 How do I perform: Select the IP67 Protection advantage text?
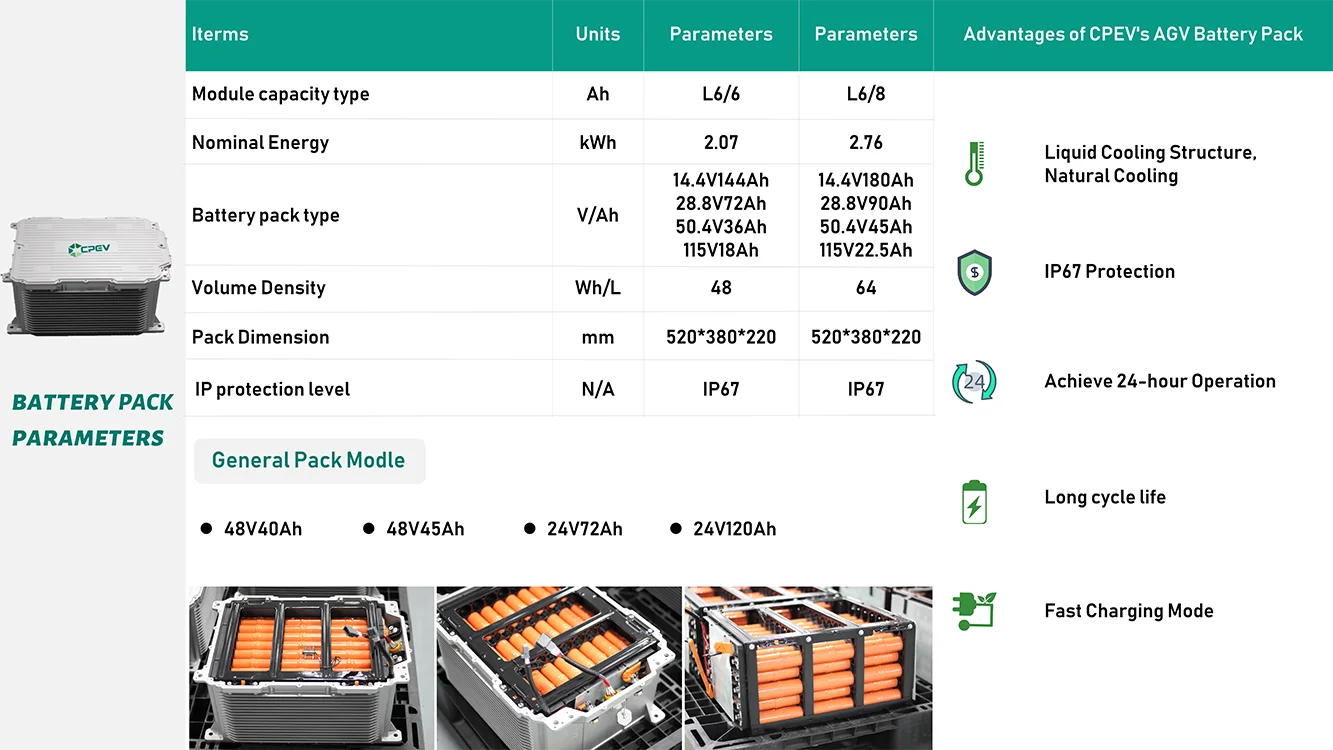tap(1110, 272)
